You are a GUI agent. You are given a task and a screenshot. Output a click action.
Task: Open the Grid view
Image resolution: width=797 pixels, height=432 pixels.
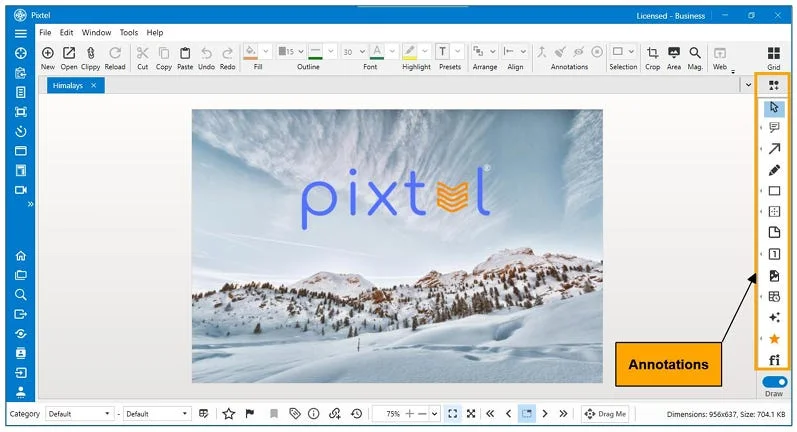[774, 53]
